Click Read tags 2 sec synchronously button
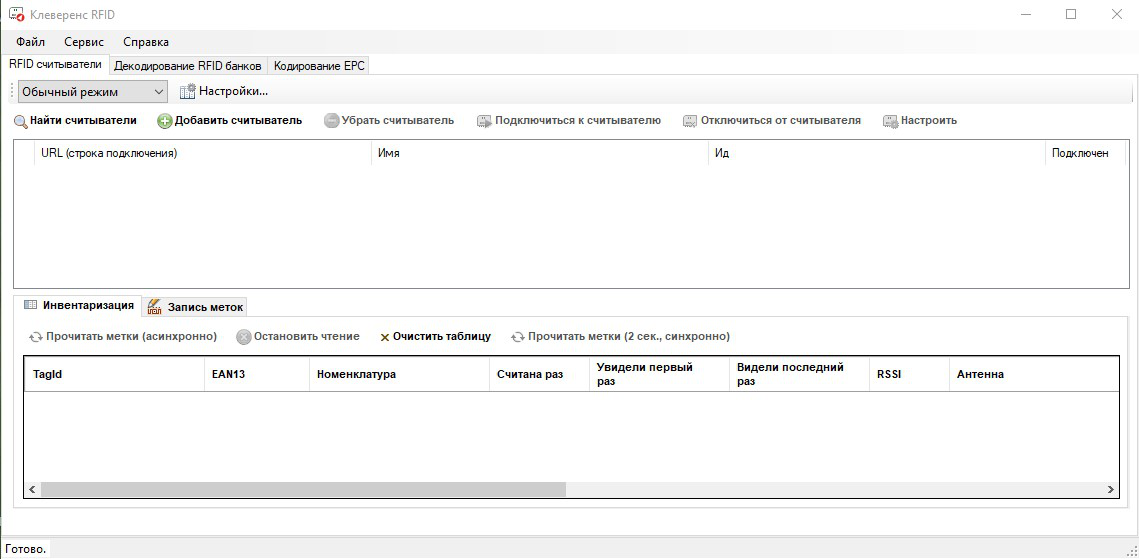This screenshot has width=1139, height=559. pos(620,337)
